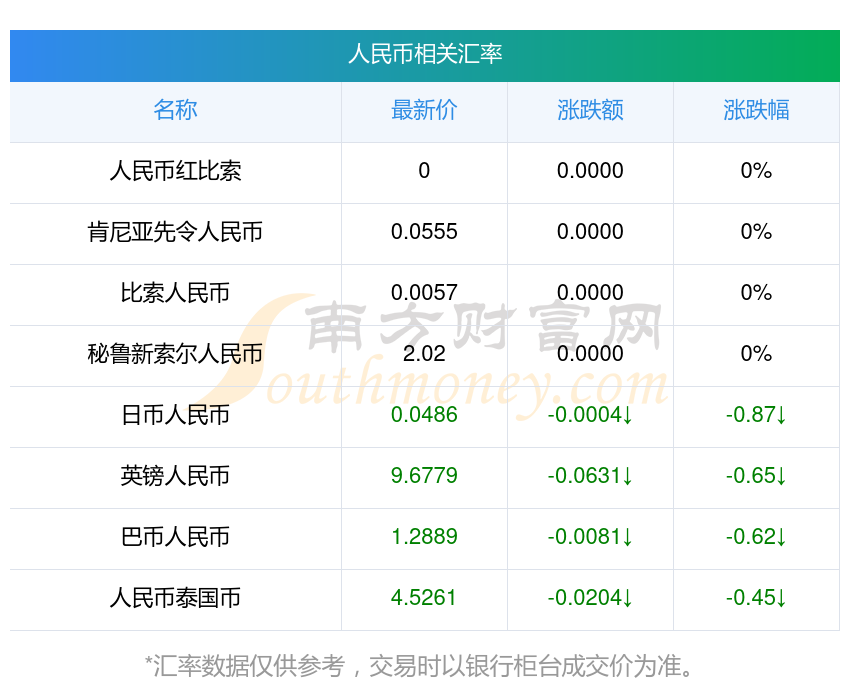Sort by the 最新价 column header
The image size is (850, 698).
(424, 111)
